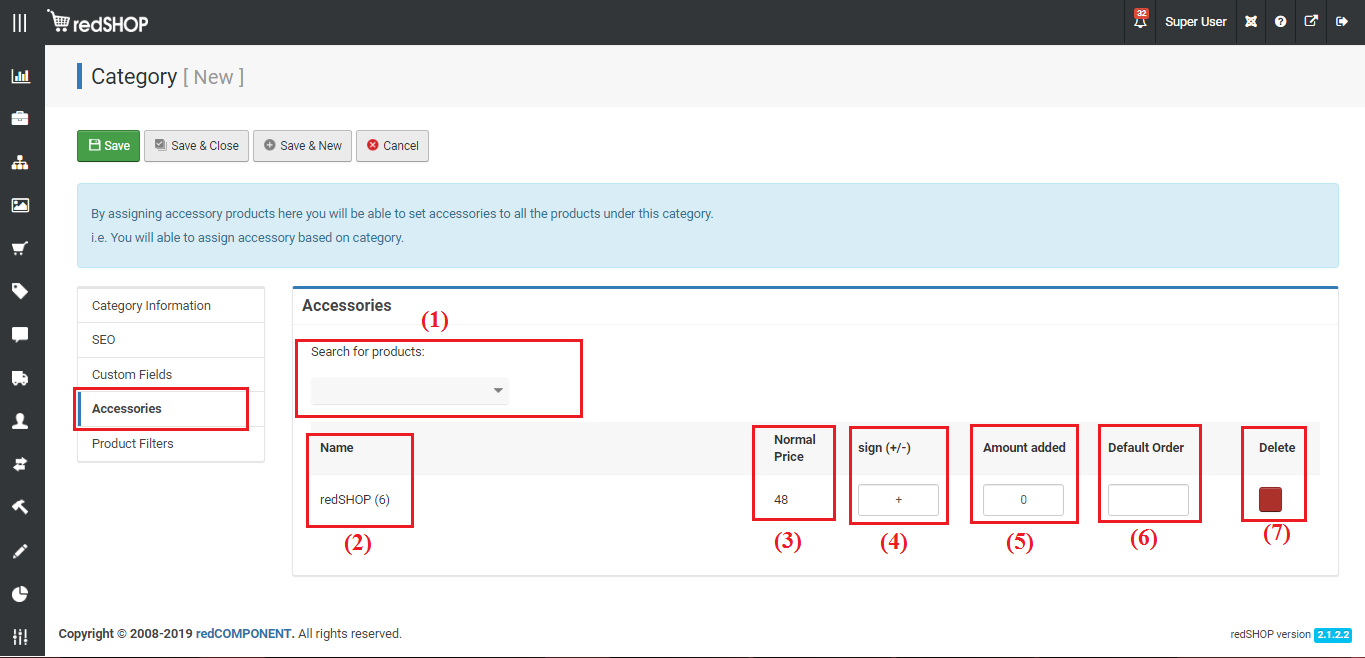Open the sitemap hierarchy sidebar icon

(x=20, y=162)
